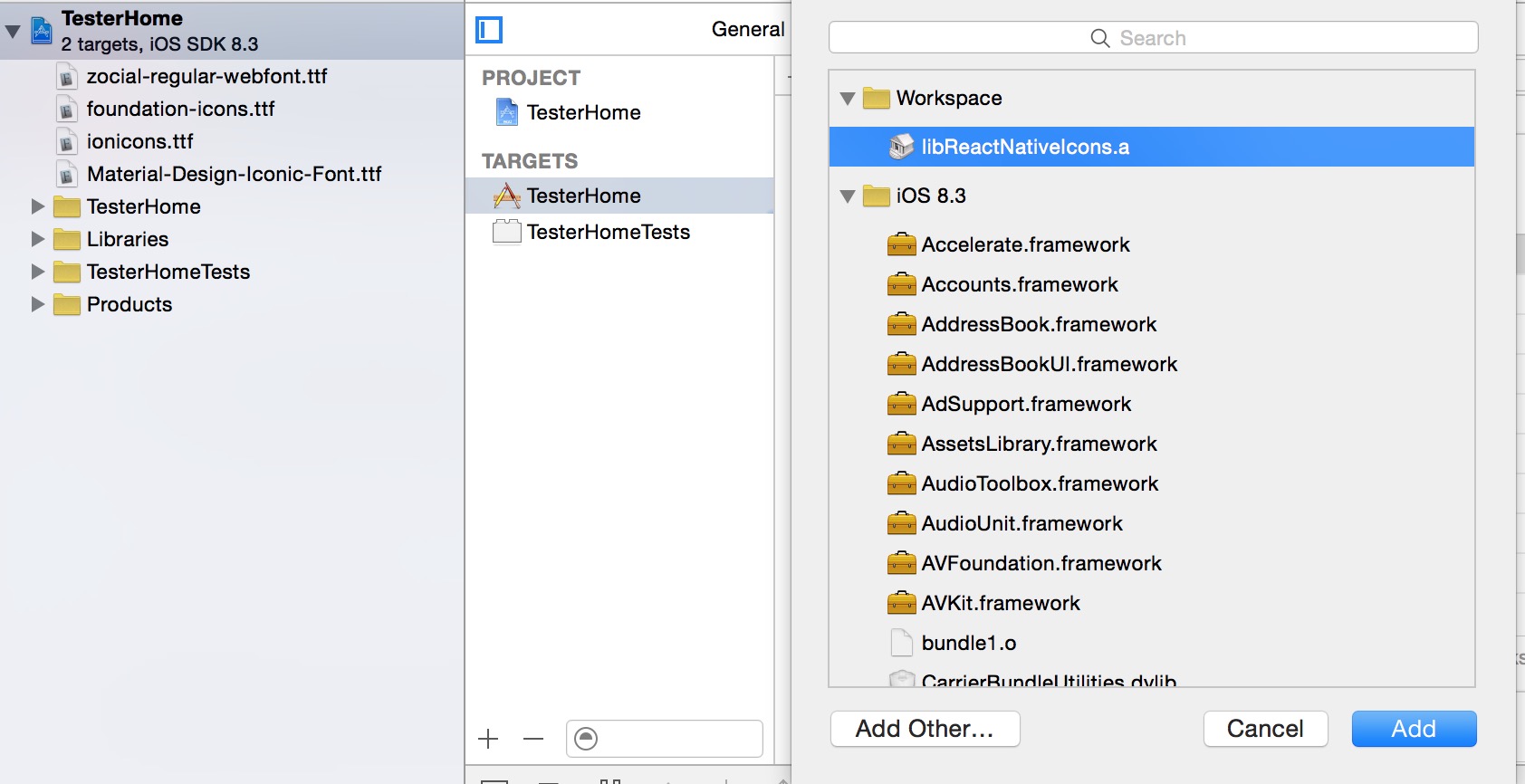Viewport: 1525px width, 784px height.
Task: Click the Accounts.framework toolbox icon
Action: tap(901, 284)
